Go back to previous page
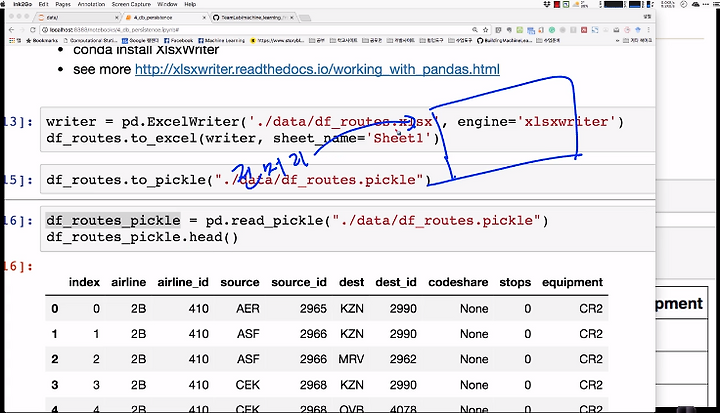Screen dimensions: 720x413 coord(11,30)
